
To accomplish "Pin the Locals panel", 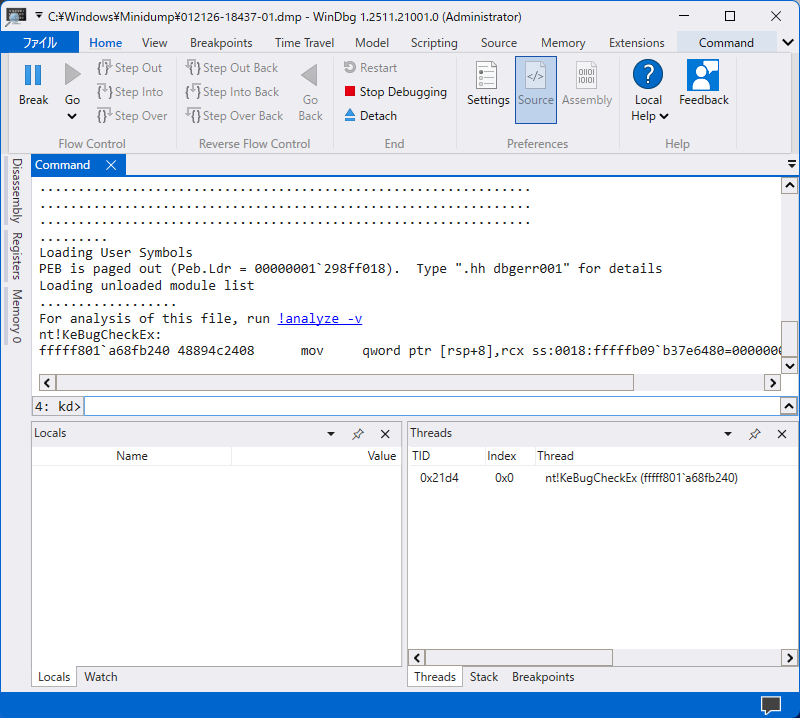I will [358, 434].
